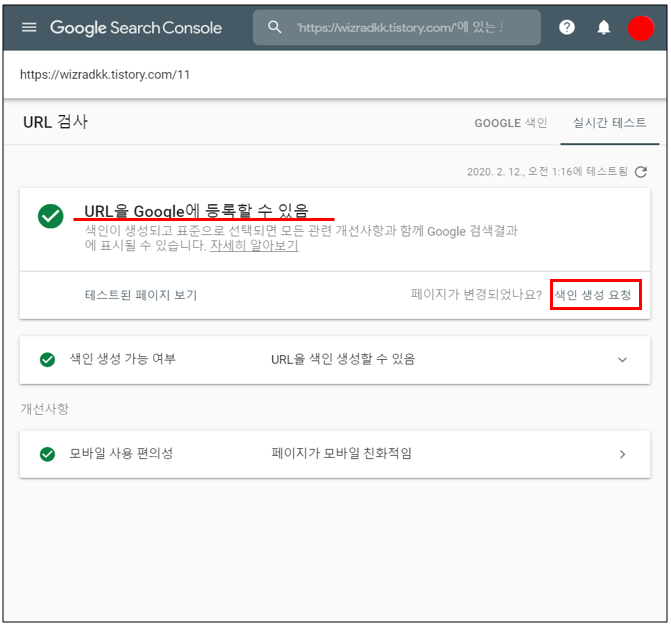Click the tested timestamp 2020. 2. 12.
The width and height of the screenshot is (671, 628).
[547, 172]
